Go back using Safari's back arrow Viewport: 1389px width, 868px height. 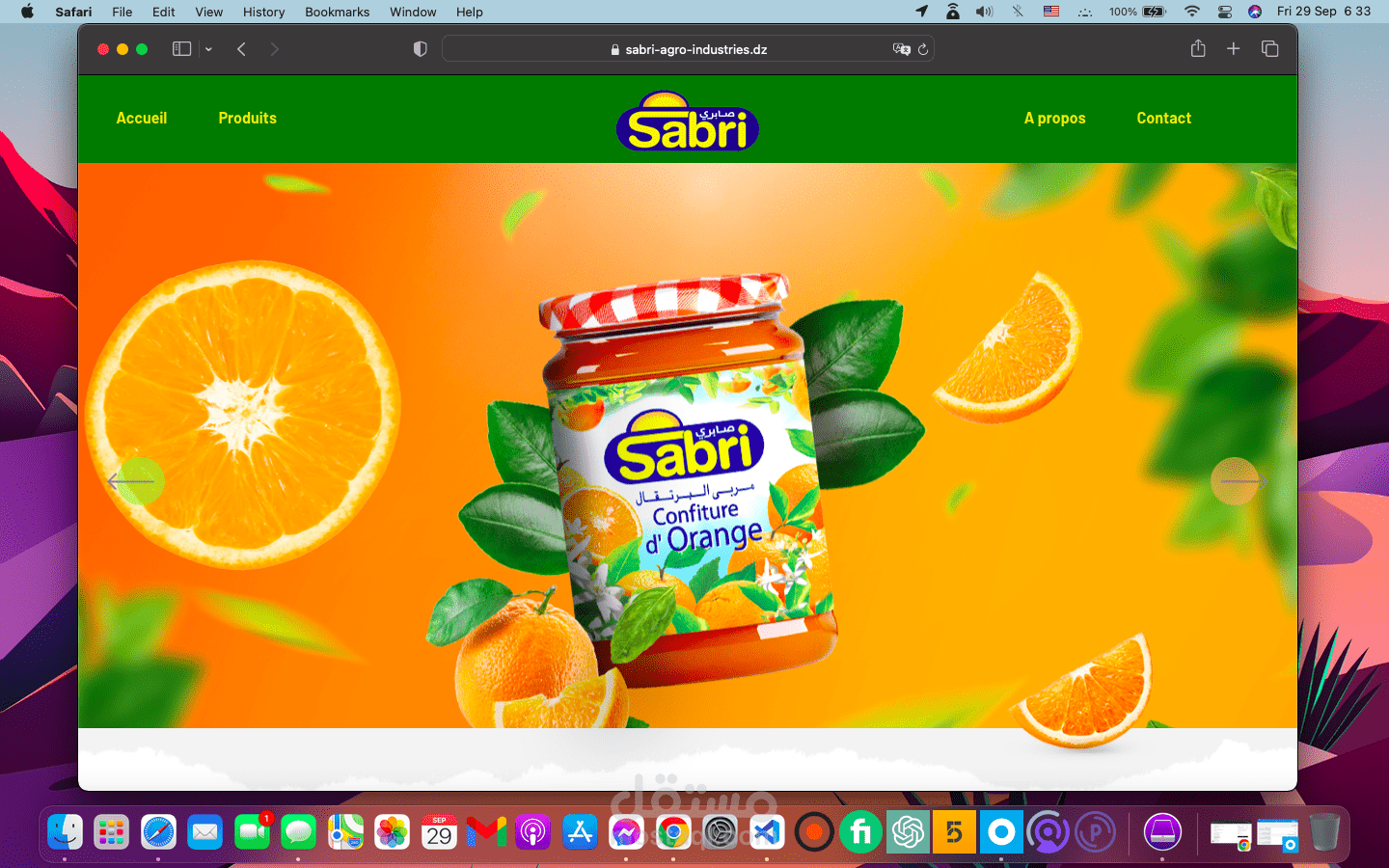pyautogui.click(x=241, y=49)
